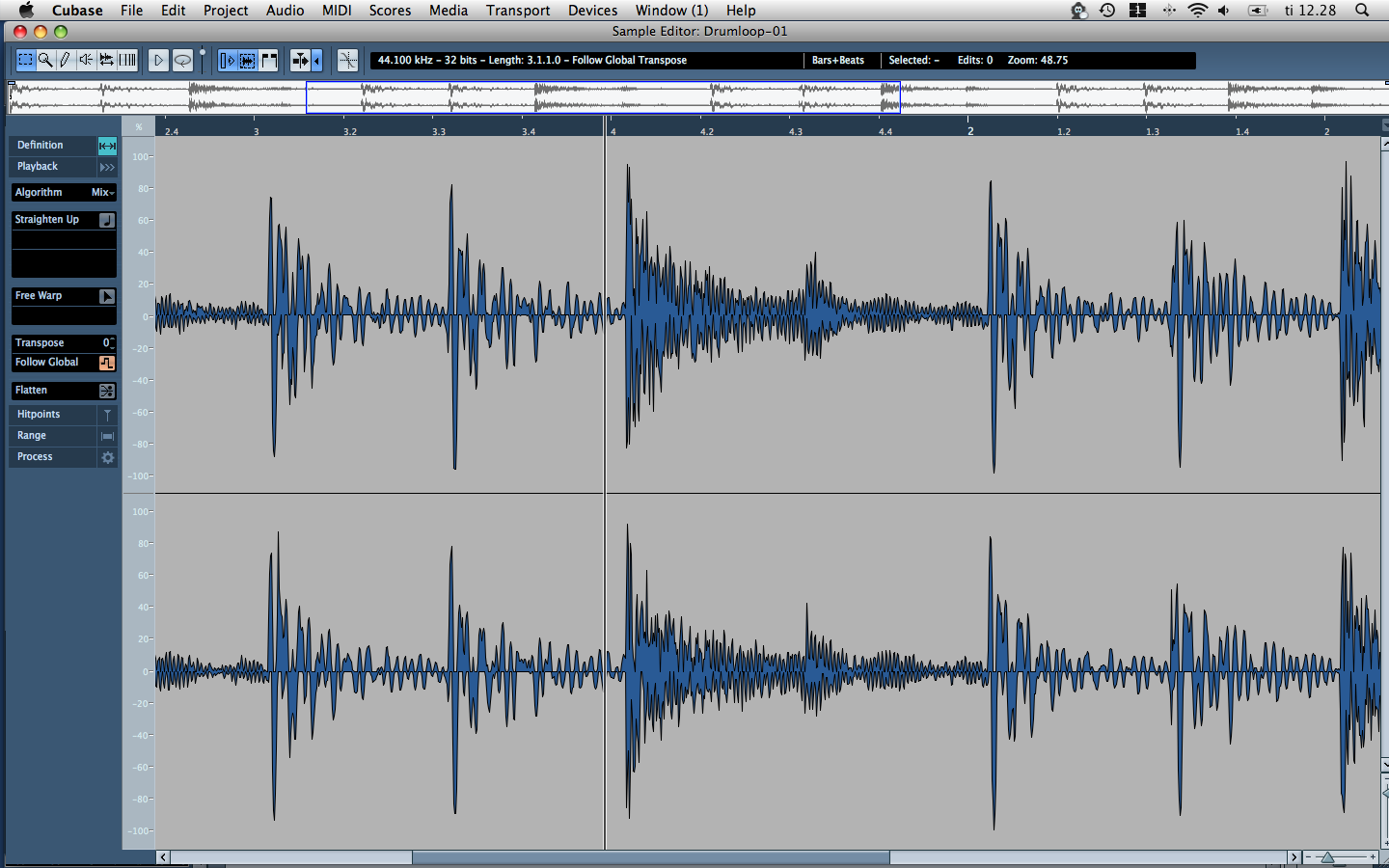Click the horizontal zoom out minus
Viewport: 1389px width, 868px height.
[1308, 857]
